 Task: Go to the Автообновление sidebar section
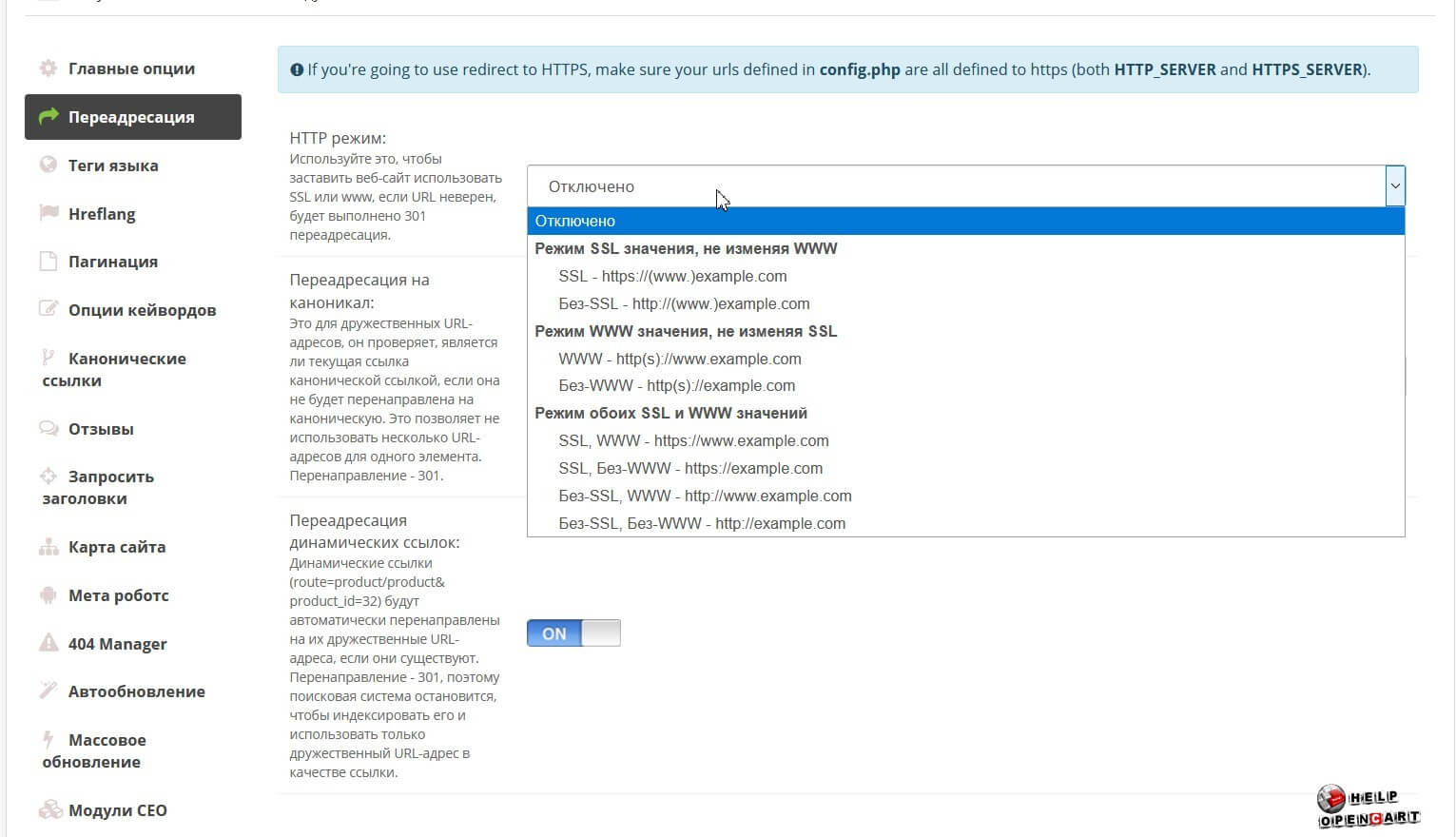[x=136, y=691]
